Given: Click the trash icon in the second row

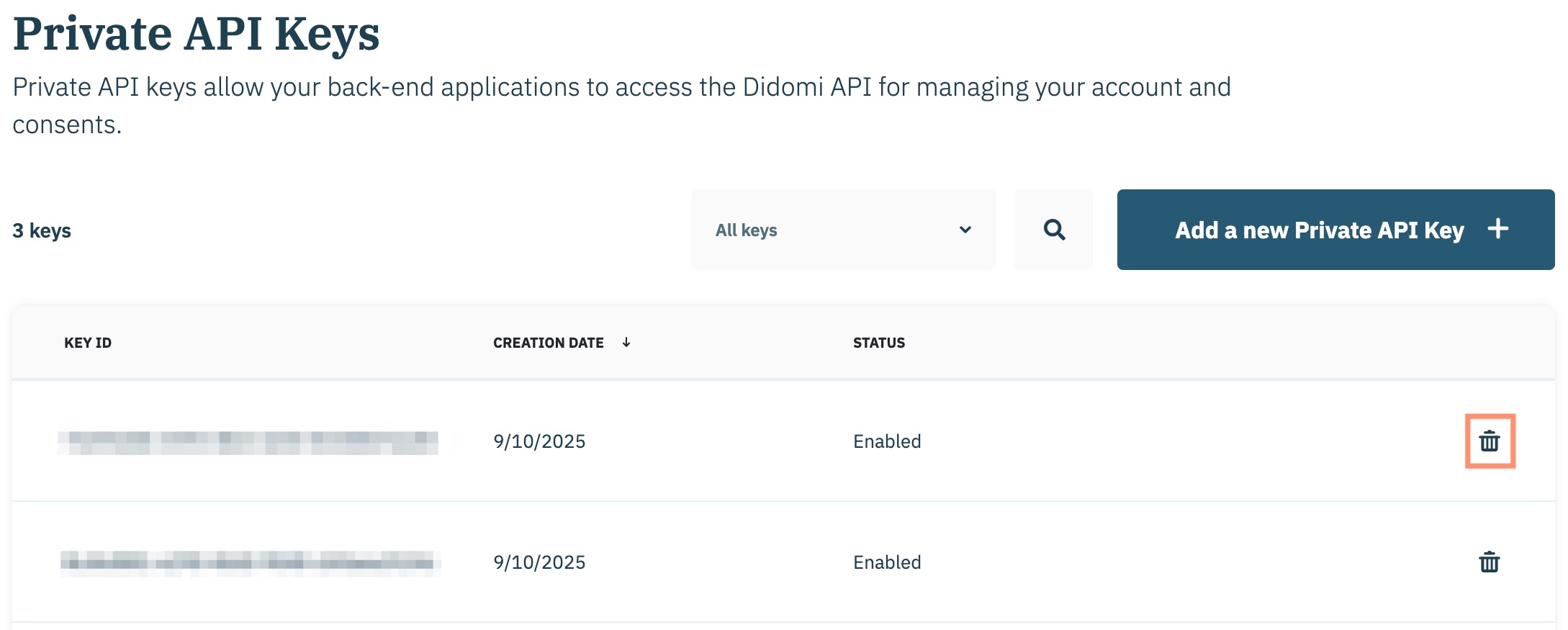Looking at the screenshot, I should (x=1489, y=562).
